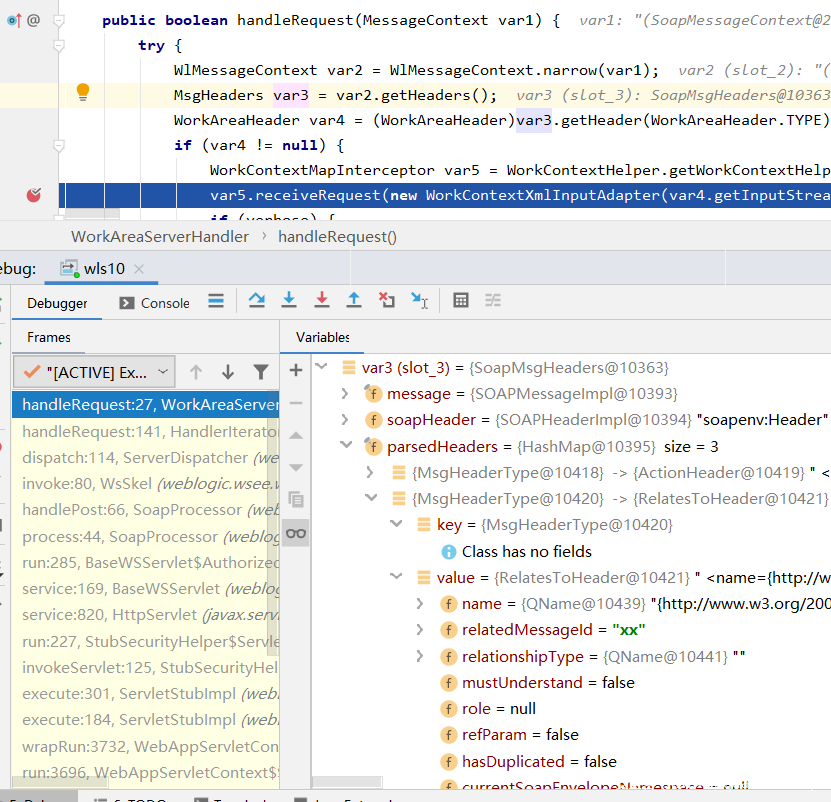Click the Run to Cursor icon
Image resolution: width=831 pixels, height=802 pixels.
[x=420, y=301]
